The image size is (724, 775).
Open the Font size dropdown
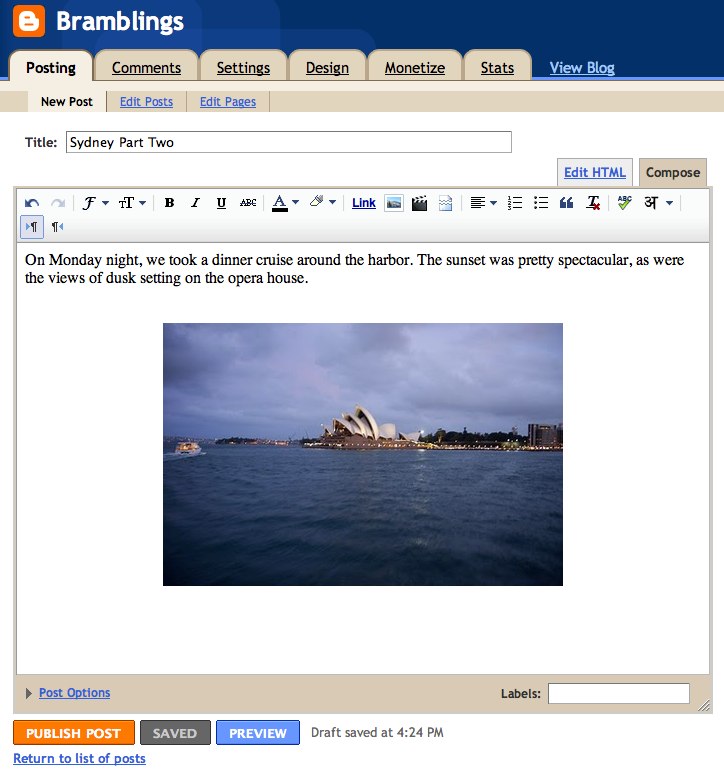(x=132, y=203)
